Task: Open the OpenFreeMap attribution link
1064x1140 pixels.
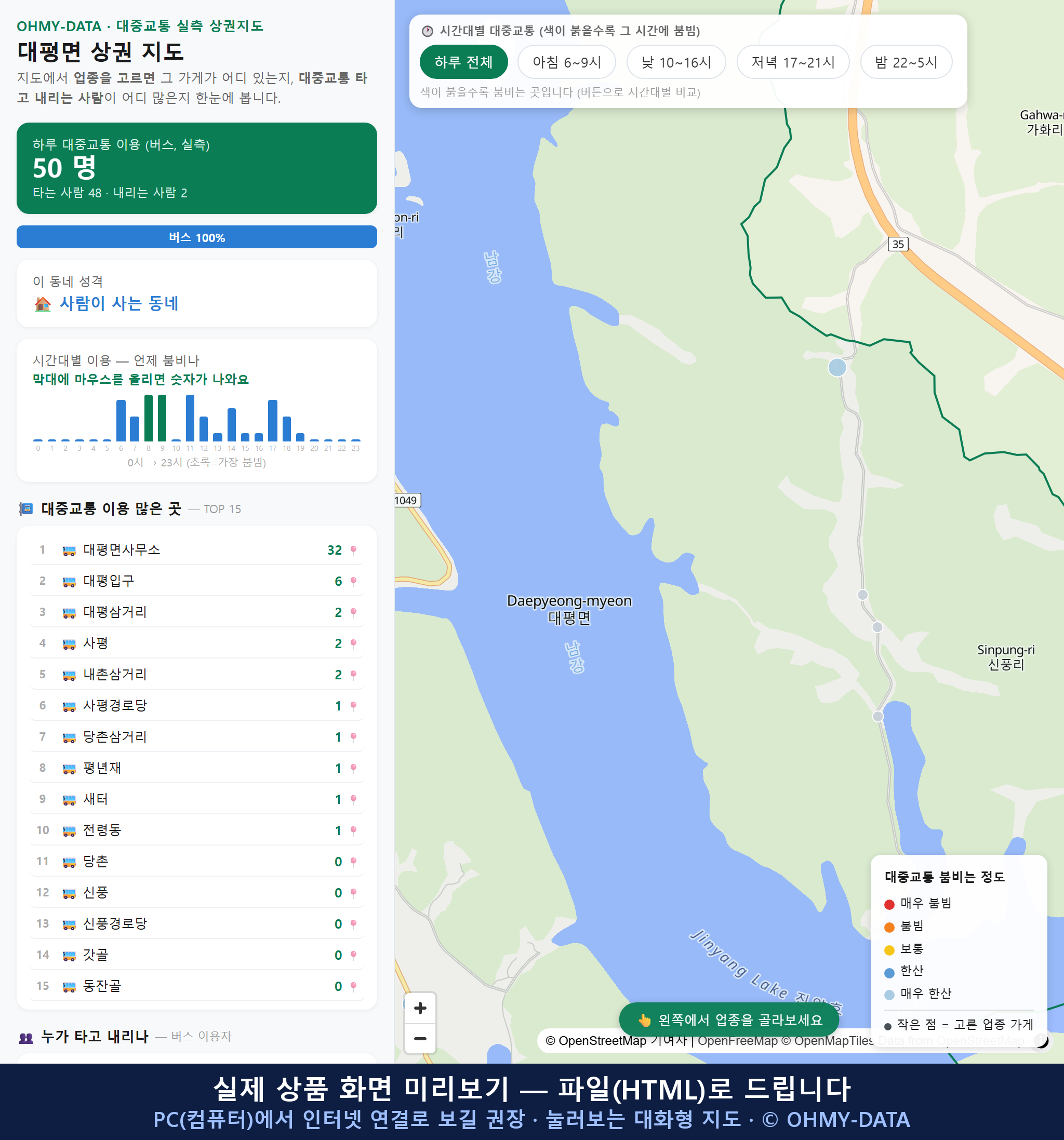Action: [x=738, y=1041]
